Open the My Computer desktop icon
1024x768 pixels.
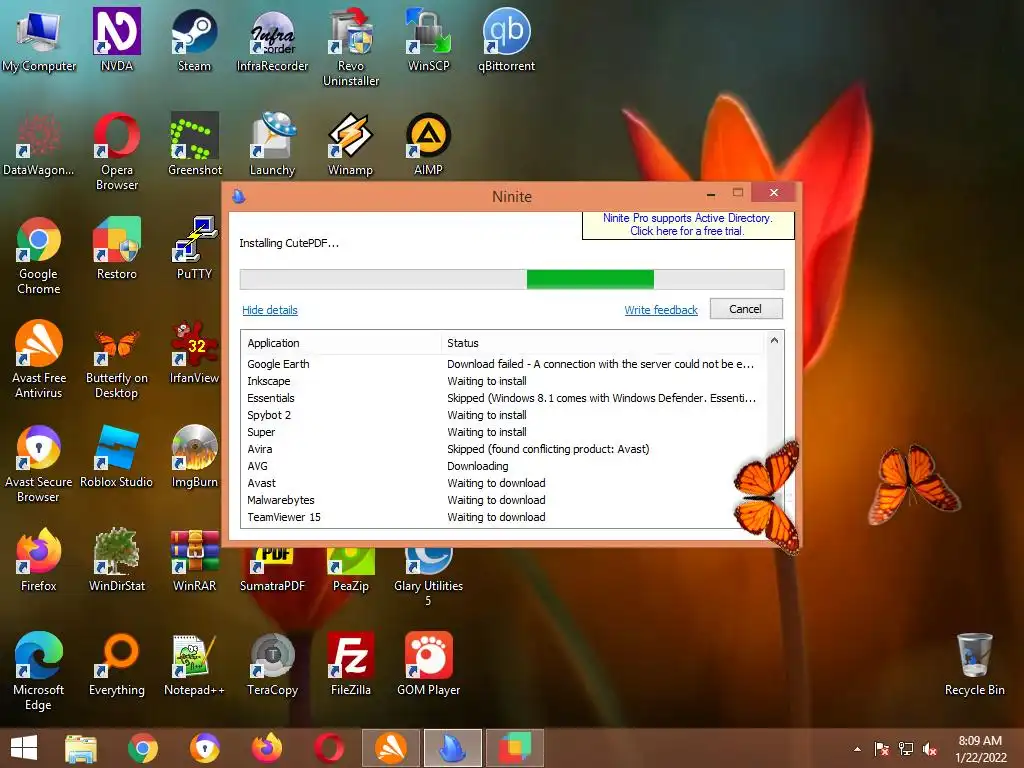pyautogui.click(x=39, y=40)
